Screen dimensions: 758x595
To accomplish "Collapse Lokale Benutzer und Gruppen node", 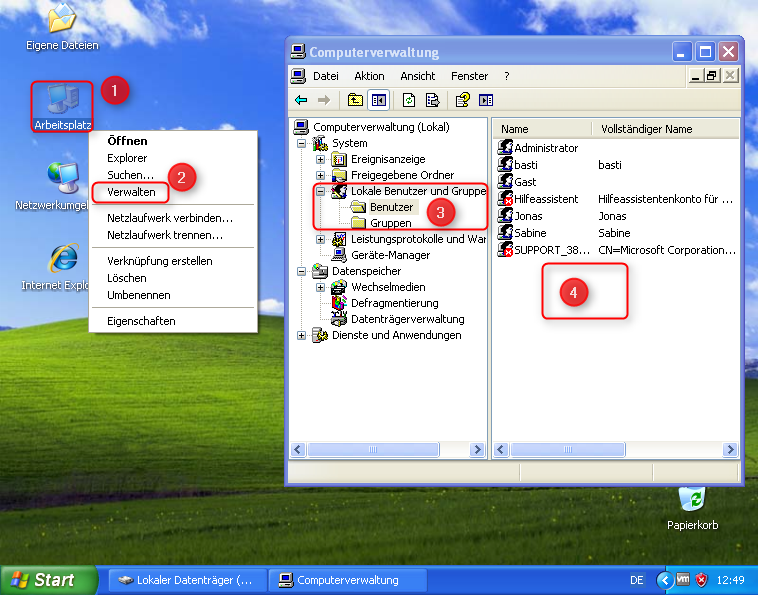I will [320, 191].
